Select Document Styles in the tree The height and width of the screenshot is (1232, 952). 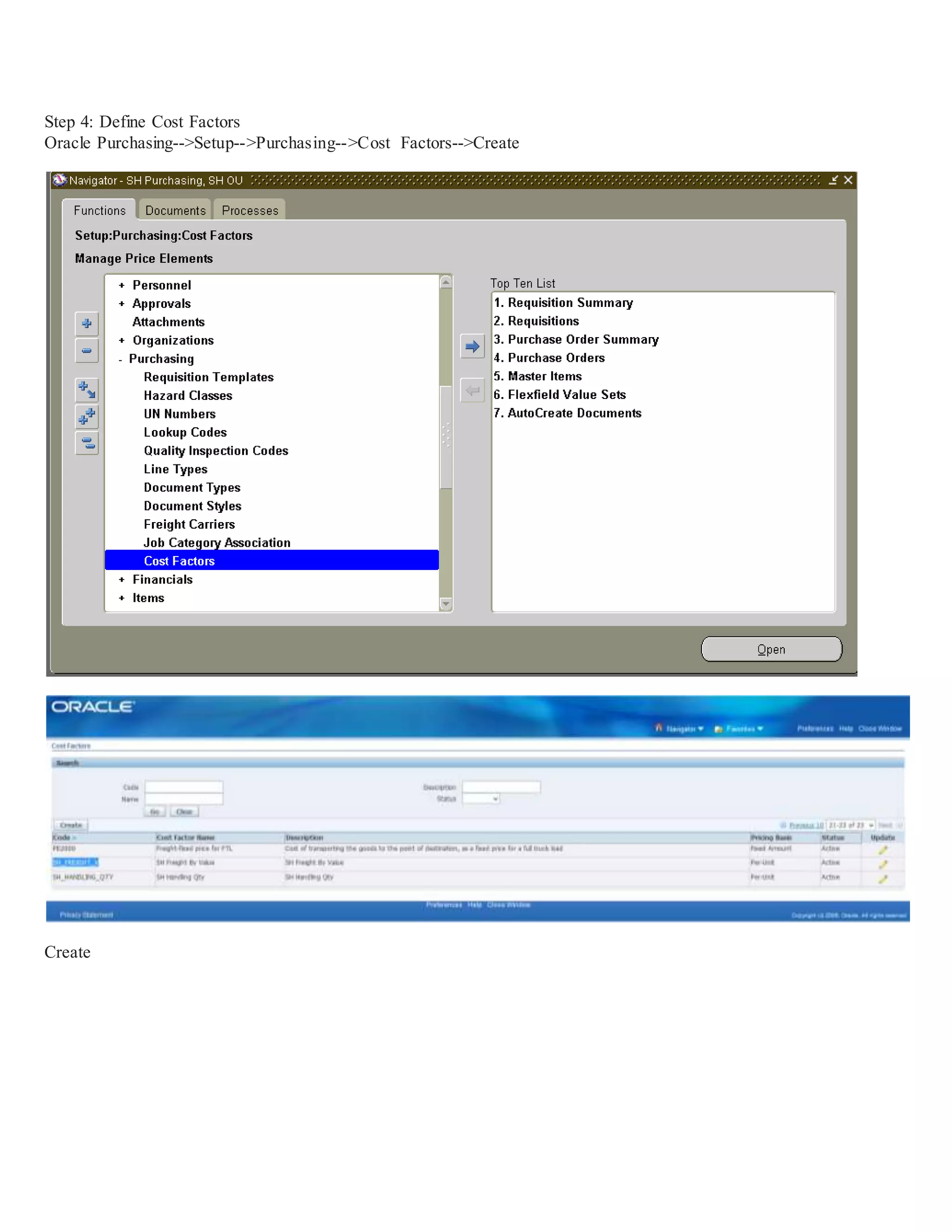click(x=192, y=506)
